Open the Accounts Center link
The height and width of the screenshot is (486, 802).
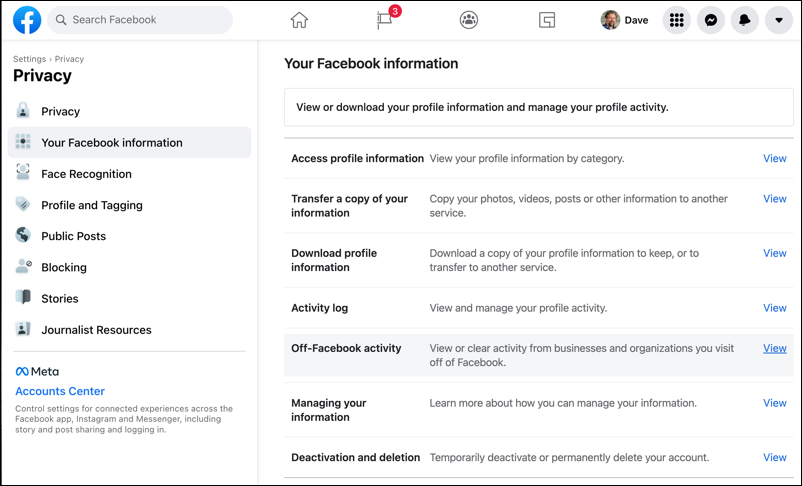click(60, 391)
